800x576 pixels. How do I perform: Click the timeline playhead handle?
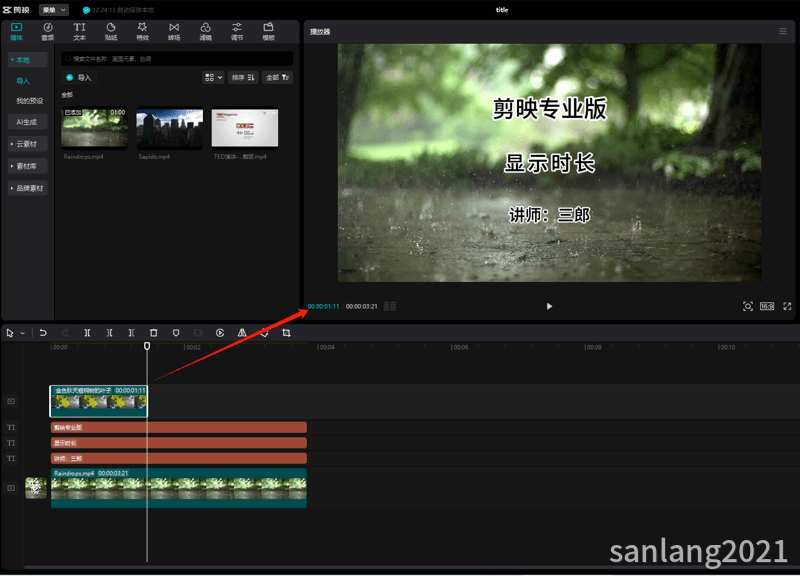point(147,346)
